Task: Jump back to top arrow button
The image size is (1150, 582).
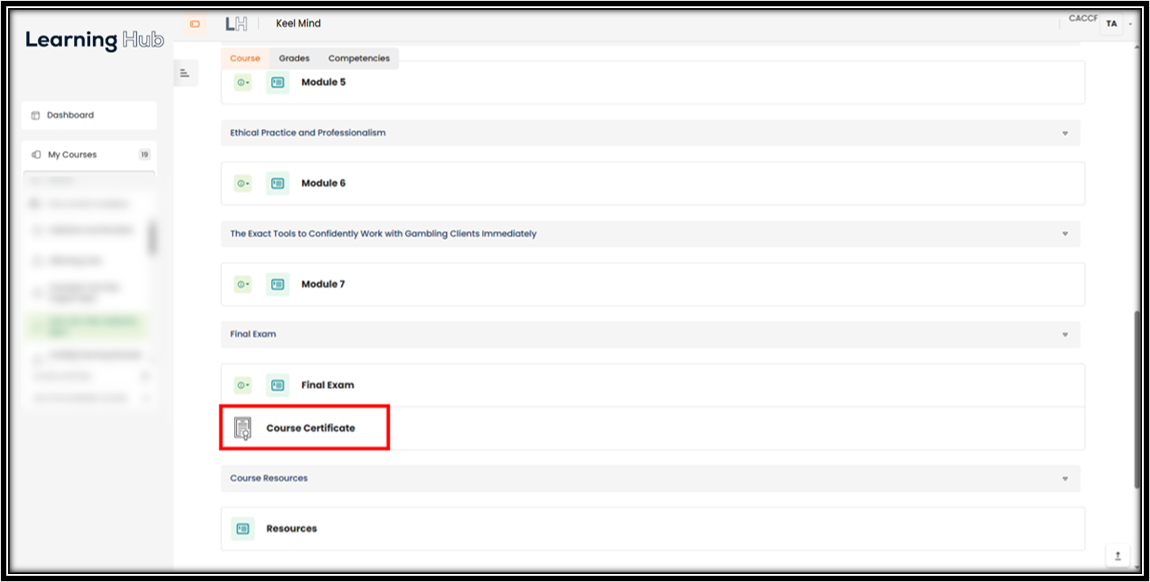Action: tap(1117, 556)
